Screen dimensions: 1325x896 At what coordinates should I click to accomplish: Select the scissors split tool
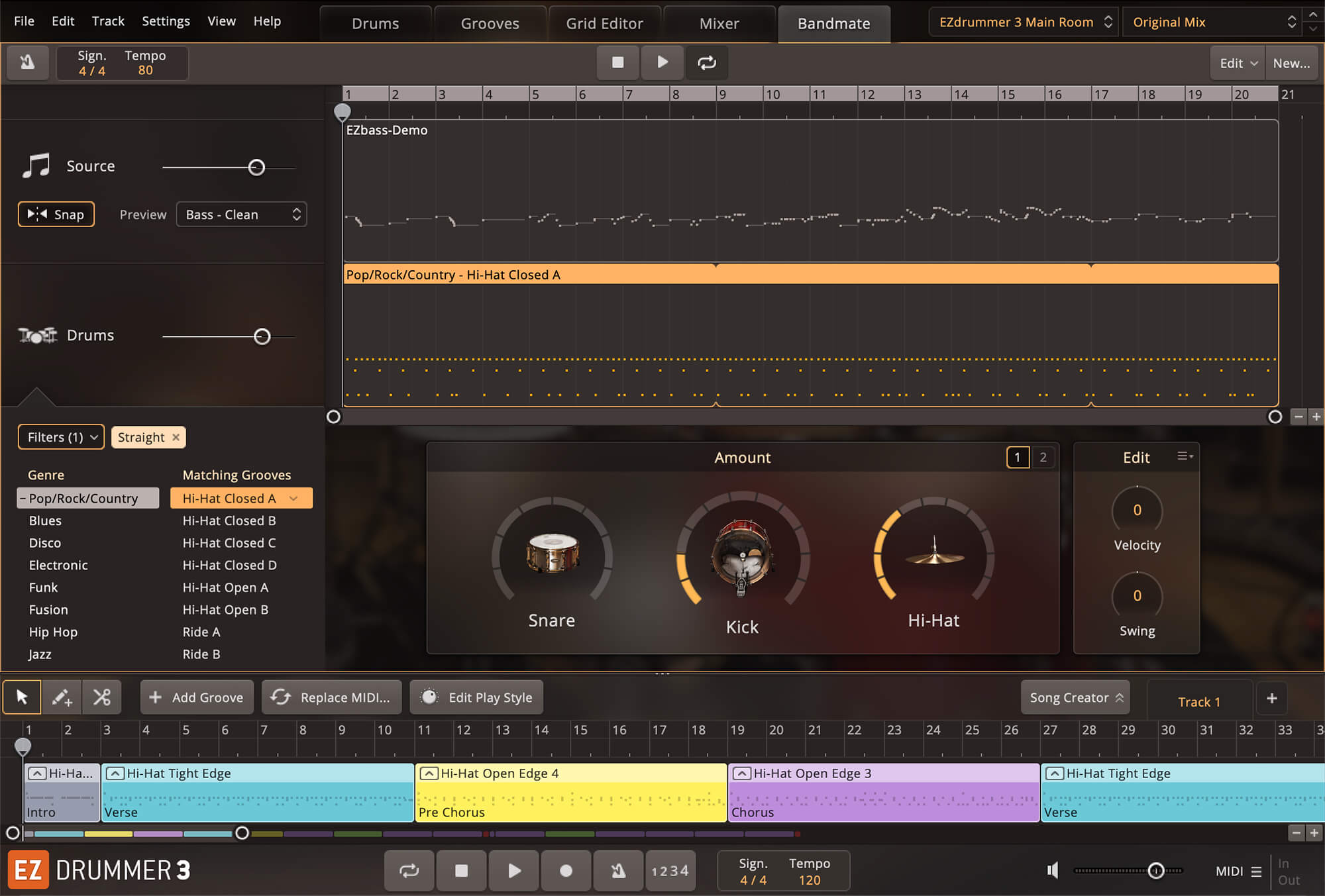pyautogui.click(x=102, y=697)
